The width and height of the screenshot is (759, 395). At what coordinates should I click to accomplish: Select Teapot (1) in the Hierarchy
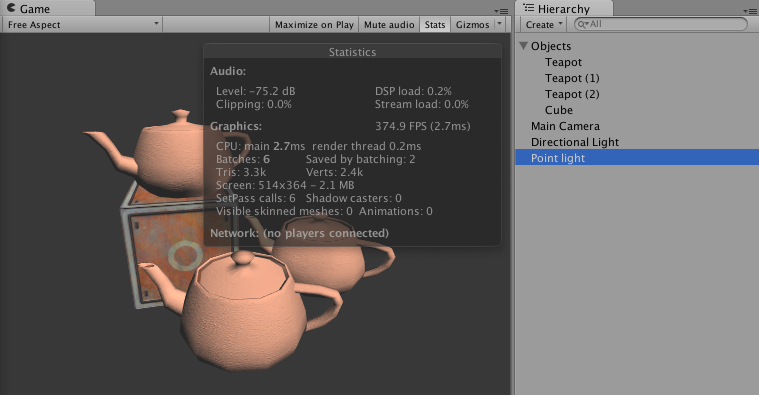pos(572,78)
